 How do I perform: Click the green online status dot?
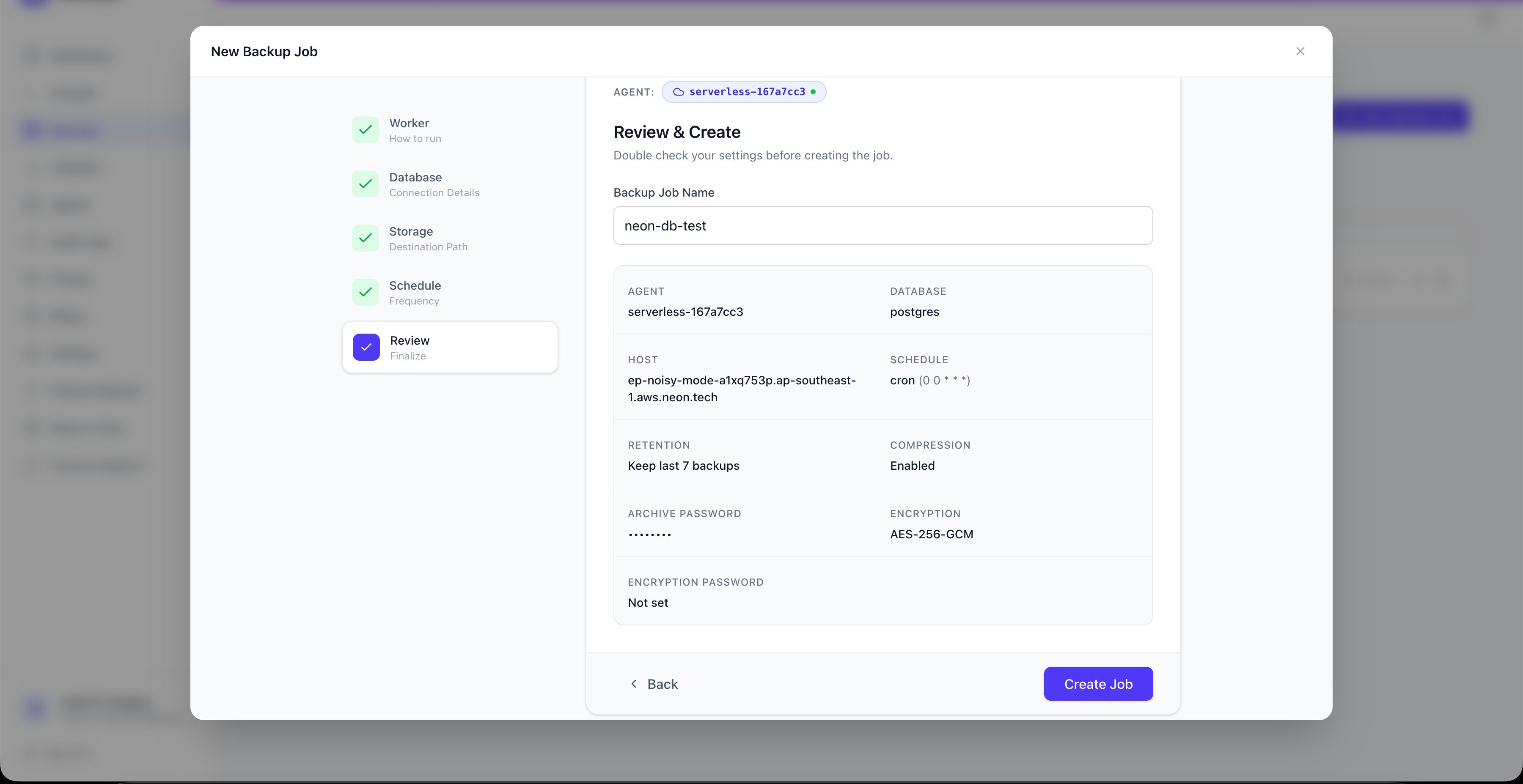pyautogui.click(x=813, y=92)
